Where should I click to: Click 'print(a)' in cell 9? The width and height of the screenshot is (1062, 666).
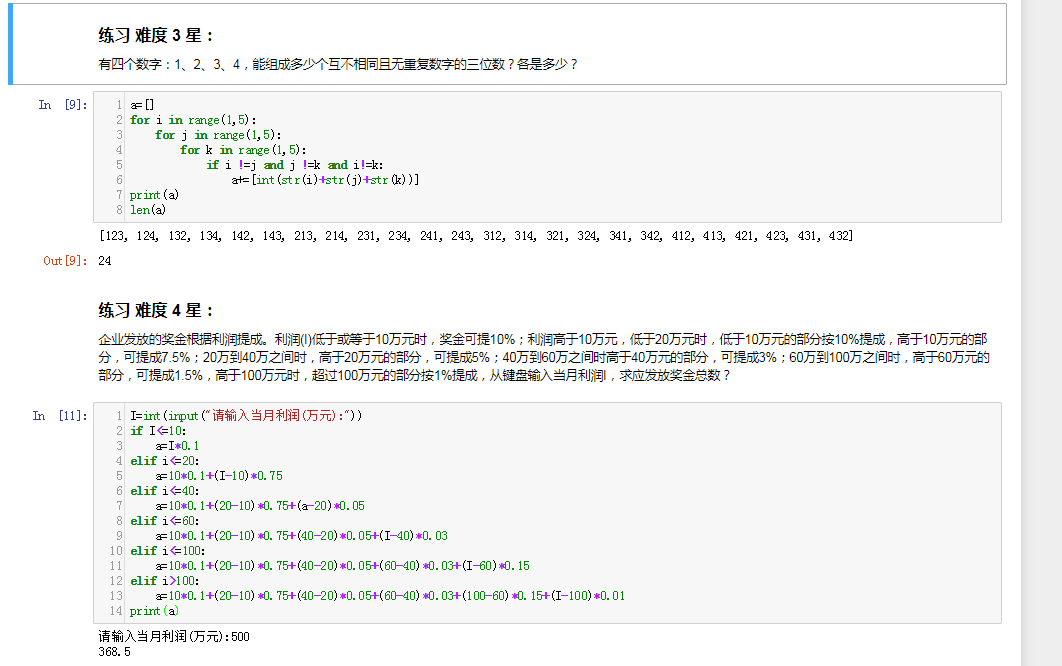154,194
